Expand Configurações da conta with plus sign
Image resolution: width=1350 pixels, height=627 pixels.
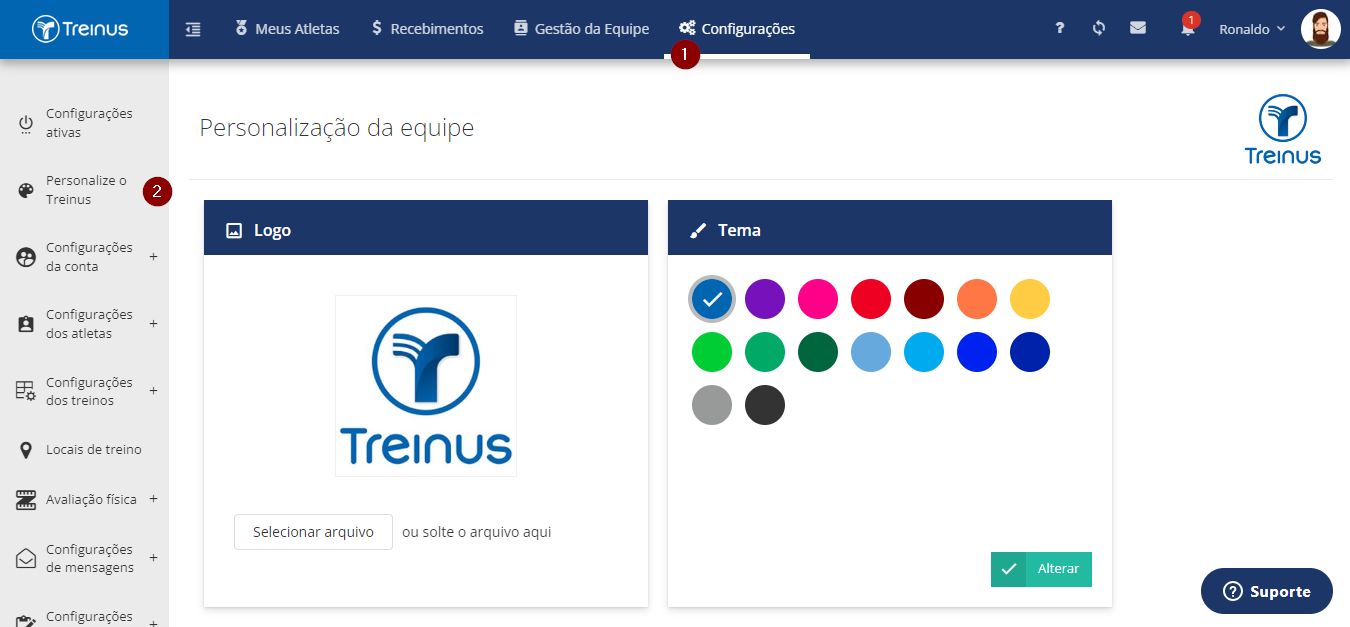click(x=153, y=257)
